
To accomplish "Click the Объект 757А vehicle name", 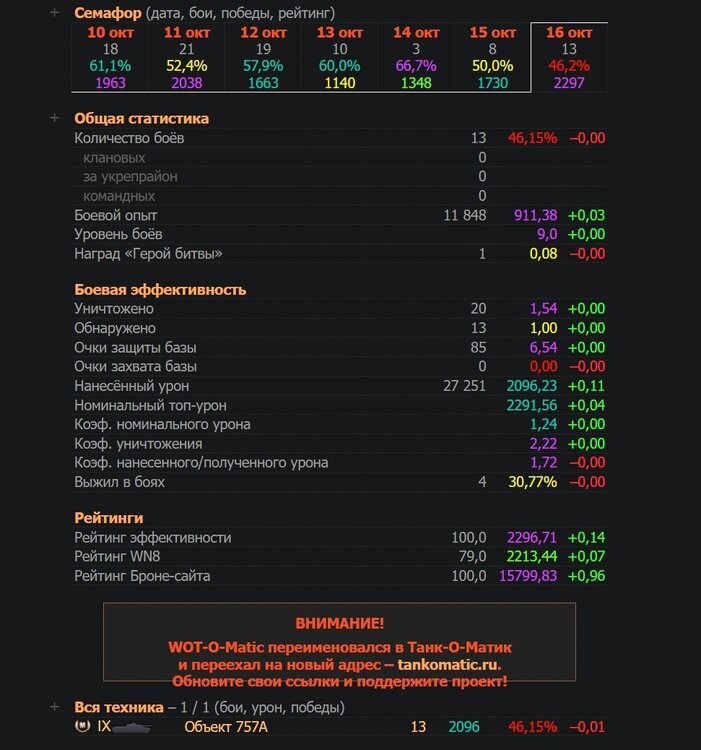I will click(x=226, y=727).
